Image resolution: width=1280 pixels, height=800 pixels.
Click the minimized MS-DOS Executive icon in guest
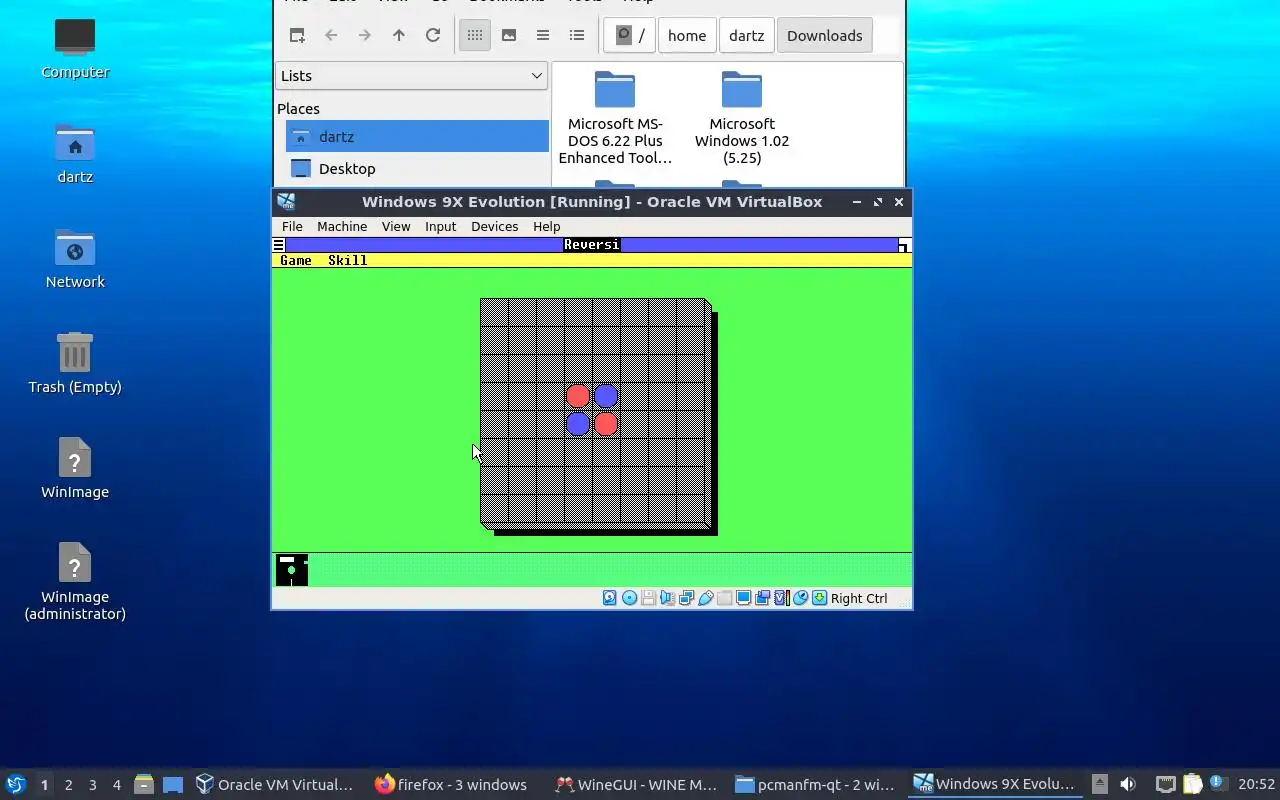coord(292,570)
